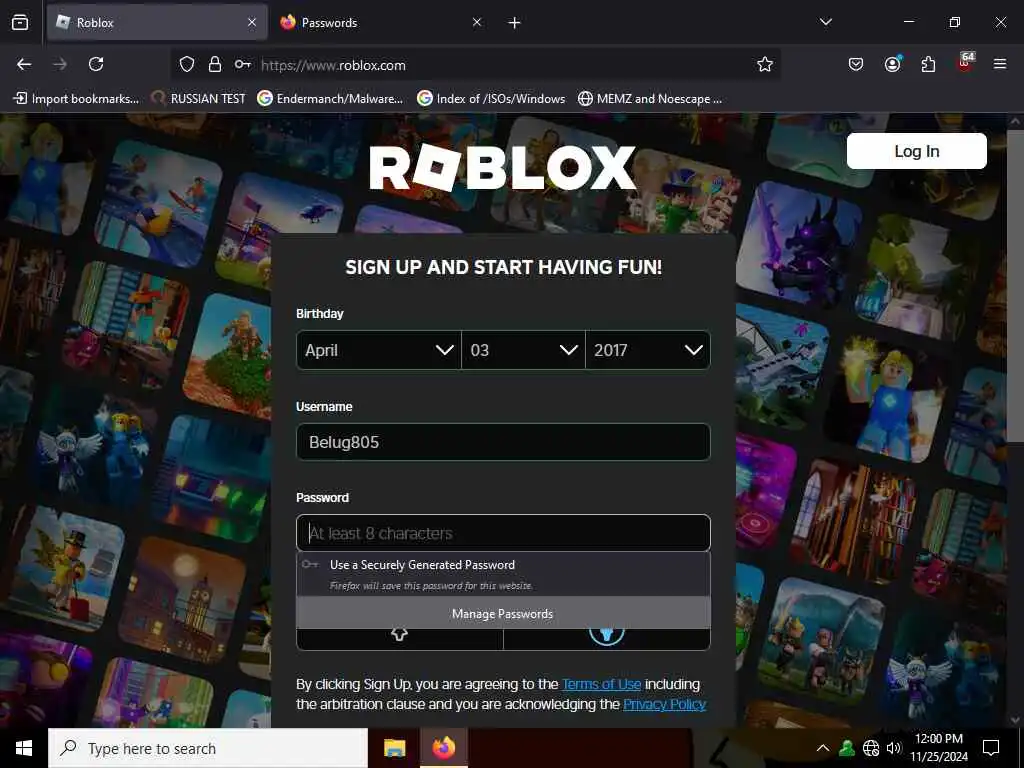The width and height of the screenshot is (1024, 768).
Task: Open File Explorer from taskbar
Action: [394, 748]
